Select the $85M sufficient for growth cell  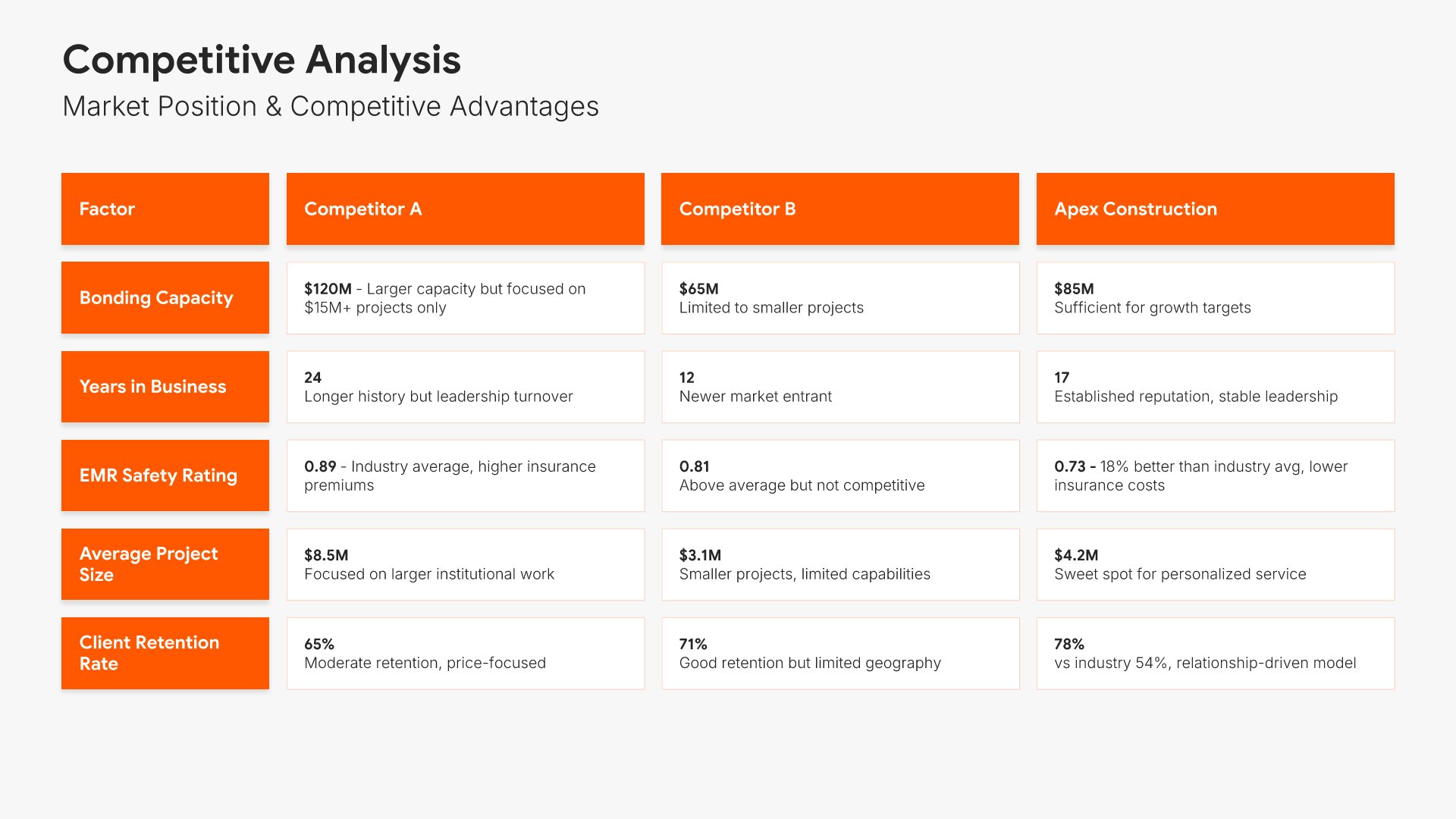(x=1215, y=298)
